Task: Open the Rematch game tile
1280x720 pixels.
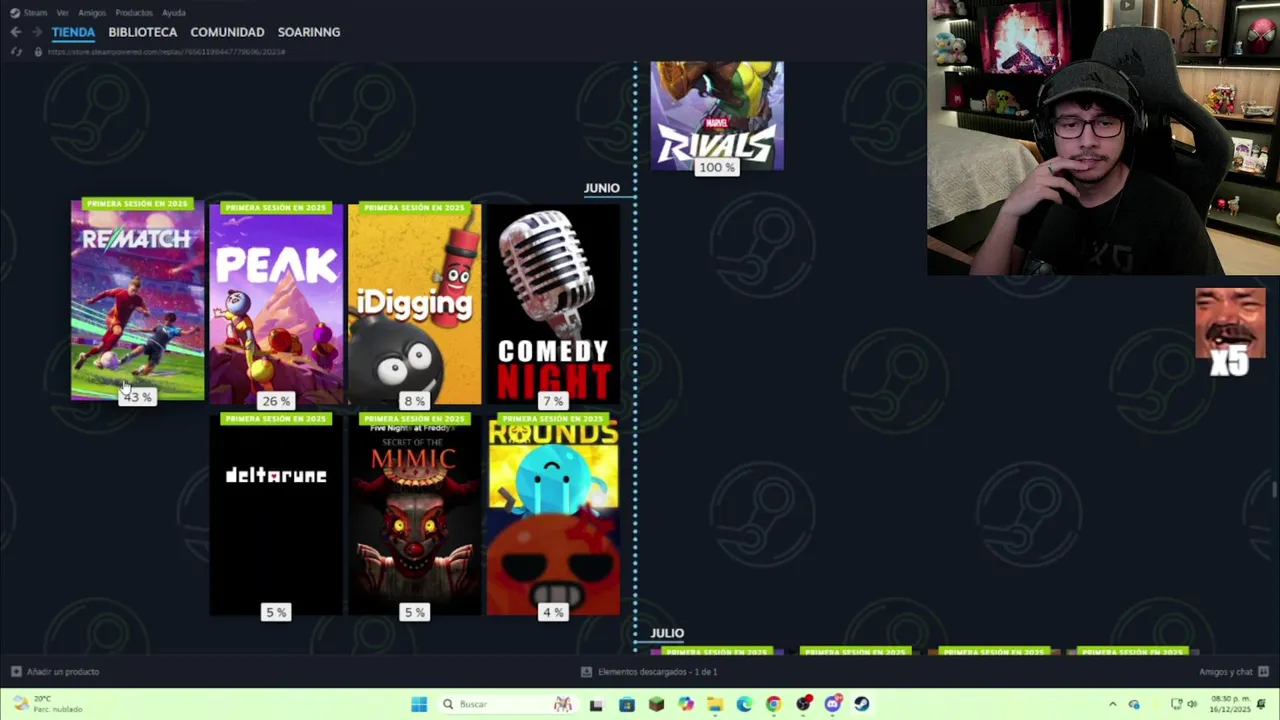Action: (138, 299)
